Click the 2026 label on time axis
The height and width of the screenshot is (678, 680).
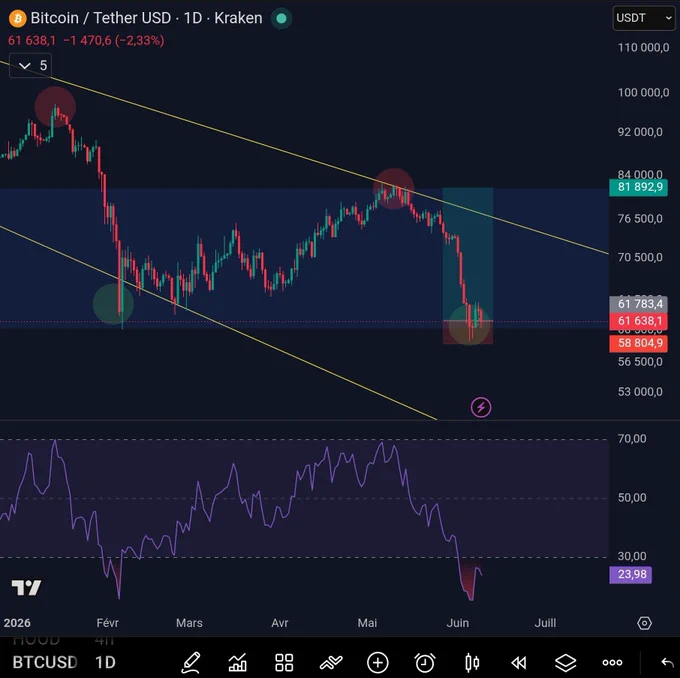point(17,623)
